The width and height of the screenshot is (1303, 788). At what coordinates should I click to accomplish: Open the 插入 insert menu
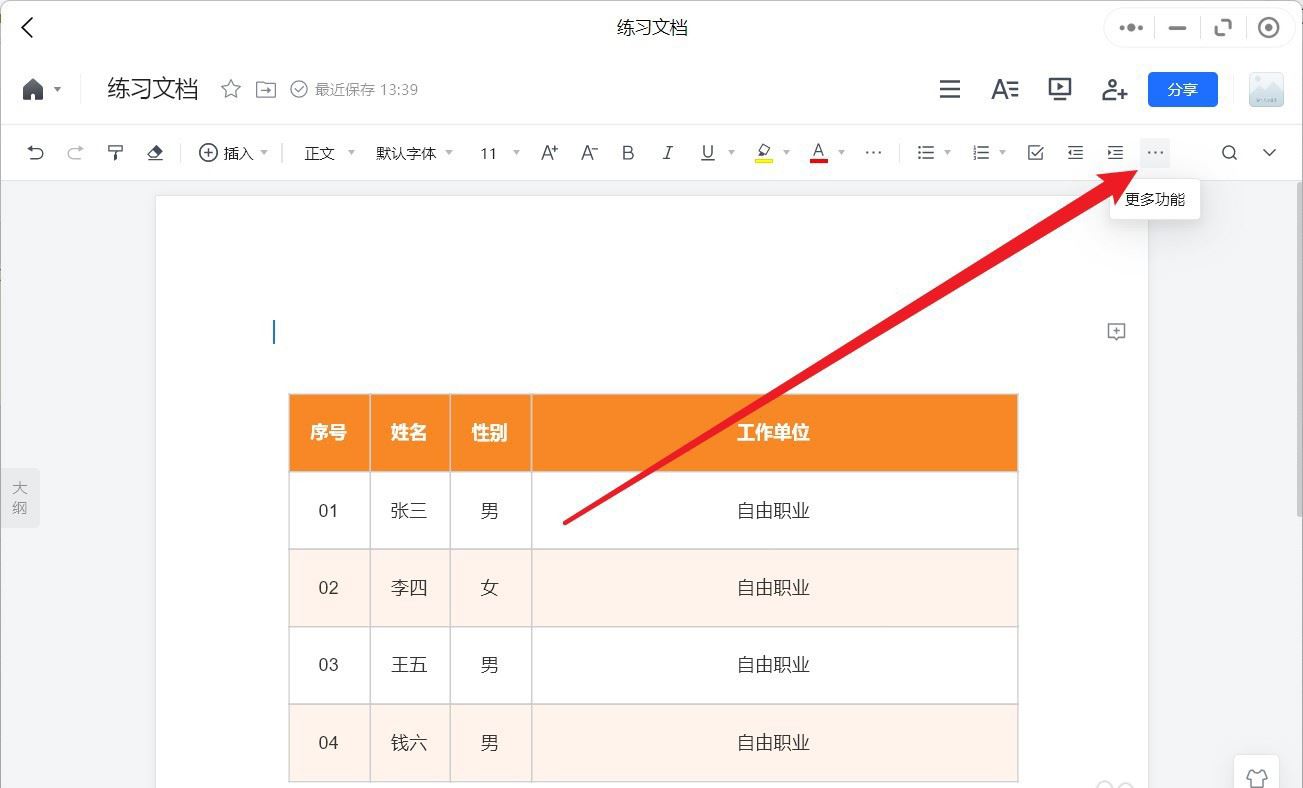234,153
